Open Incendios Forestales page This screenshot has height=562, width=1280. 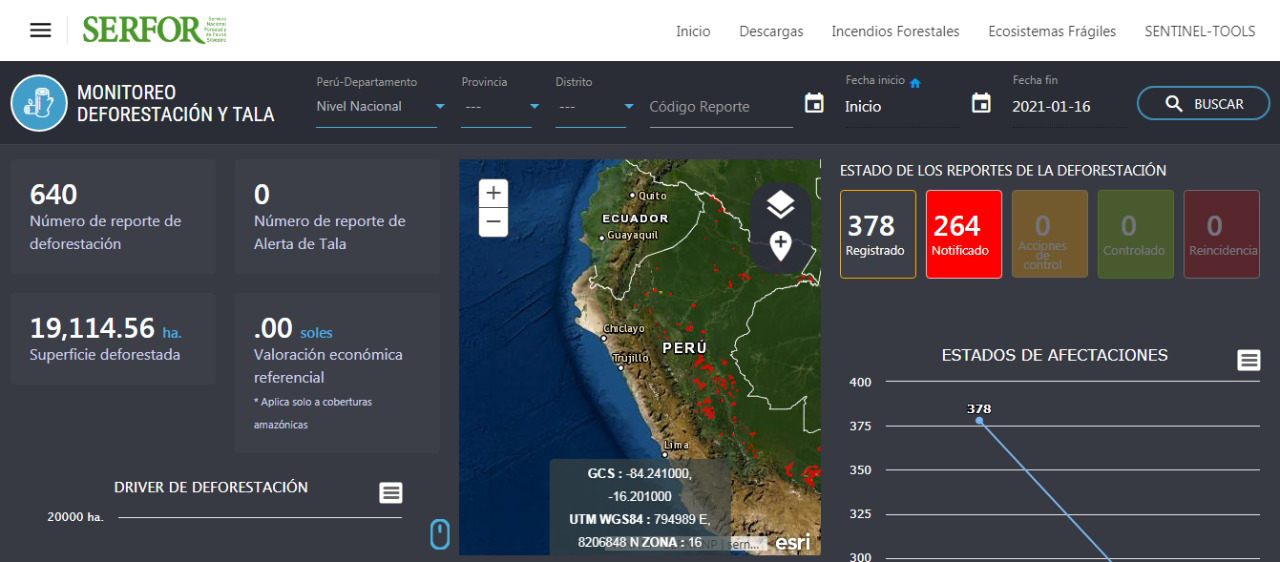tap(895, 32)
